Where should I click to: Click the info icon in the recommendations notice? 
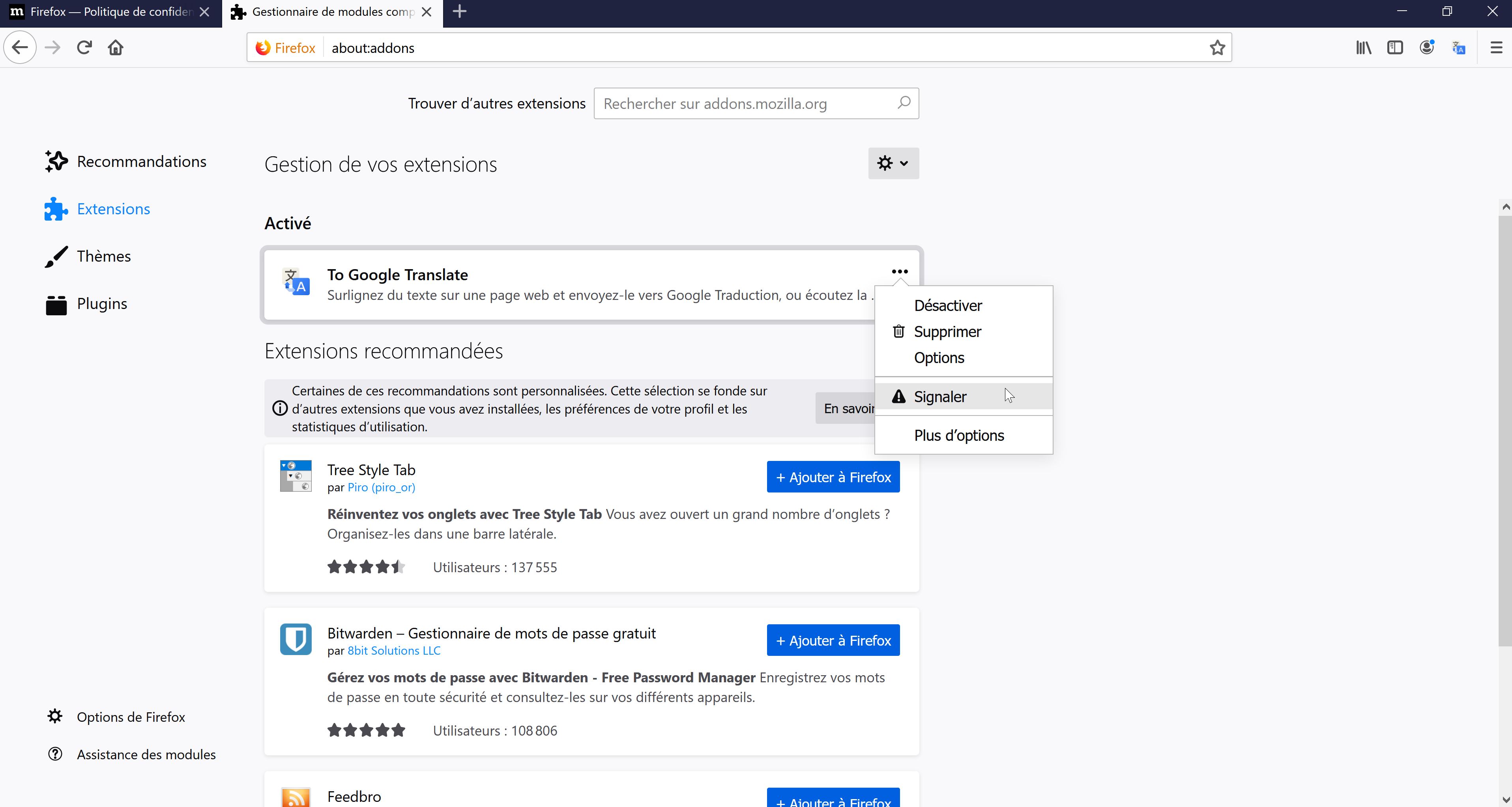280,408
